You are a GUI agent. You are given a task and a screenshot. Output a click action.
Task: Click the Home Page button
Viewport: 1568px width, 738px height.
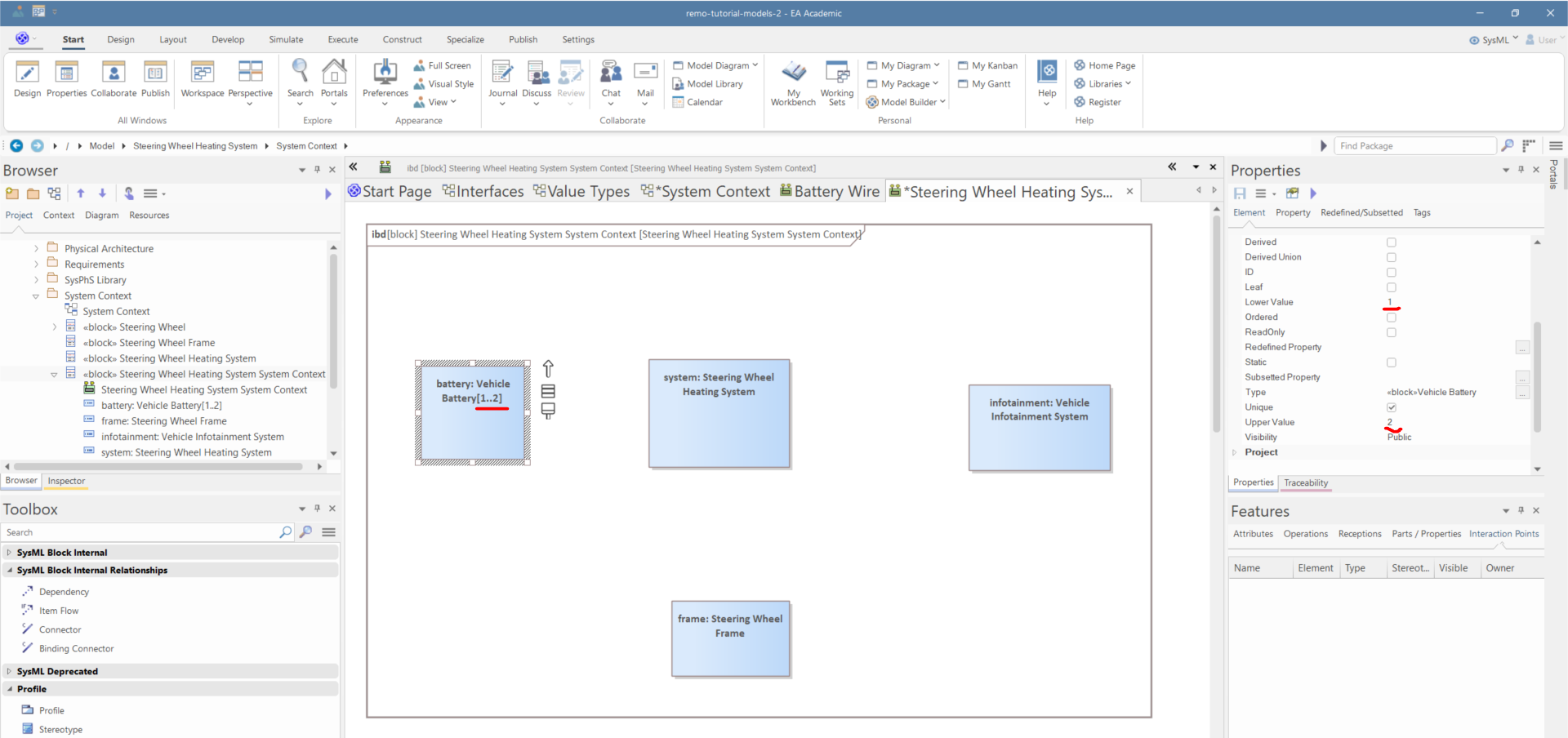pos(1111,65)
